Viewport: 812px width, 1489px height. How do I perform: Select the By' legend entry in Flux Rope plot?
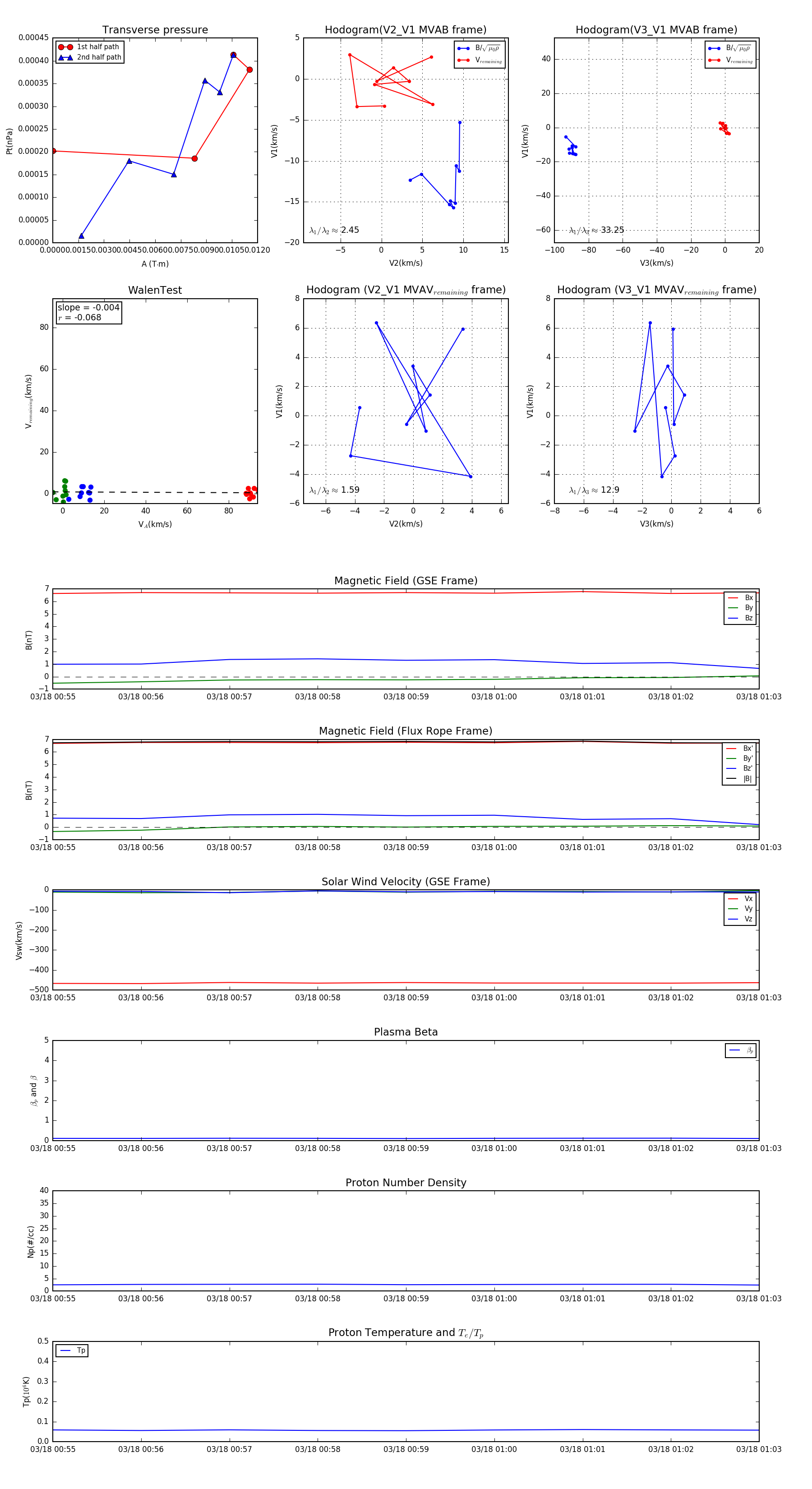click(740, 758)
